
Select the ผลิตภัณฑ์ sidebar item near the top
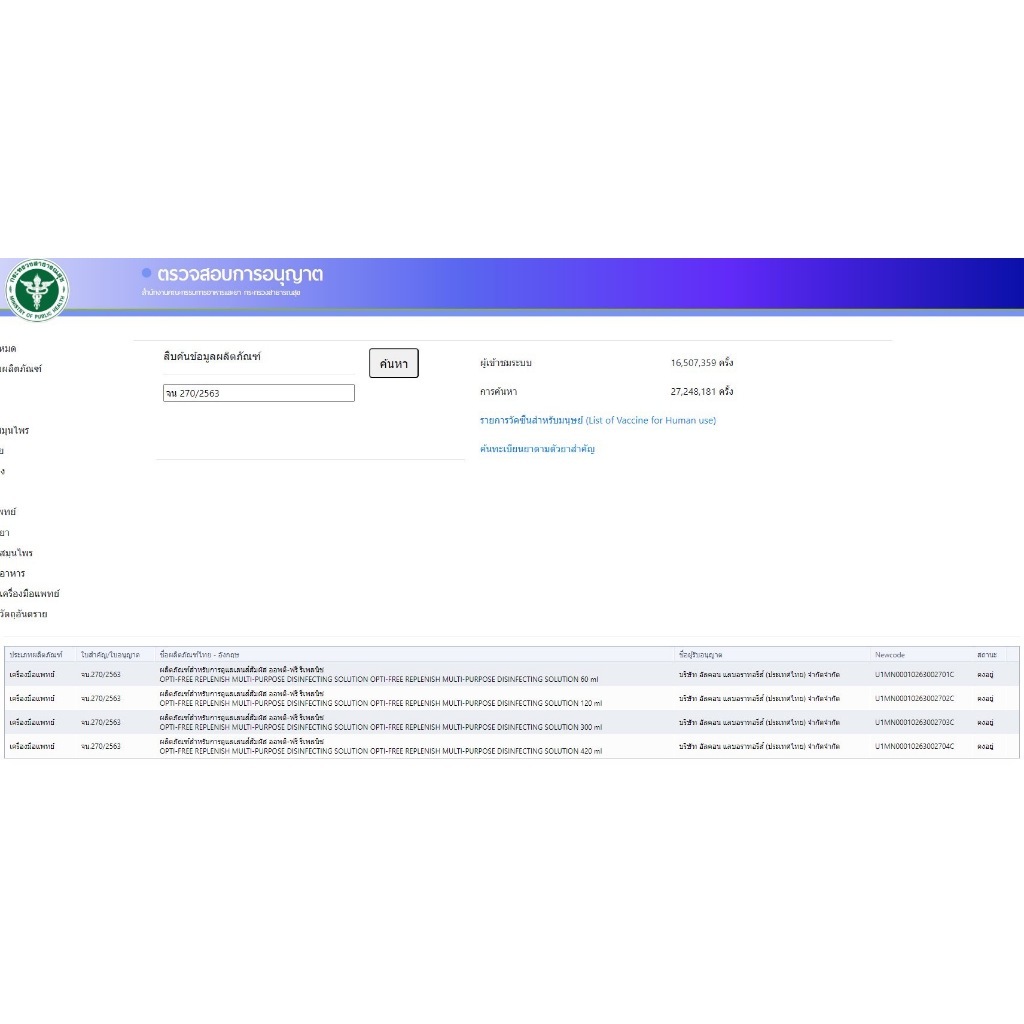(x=21, y=368)
